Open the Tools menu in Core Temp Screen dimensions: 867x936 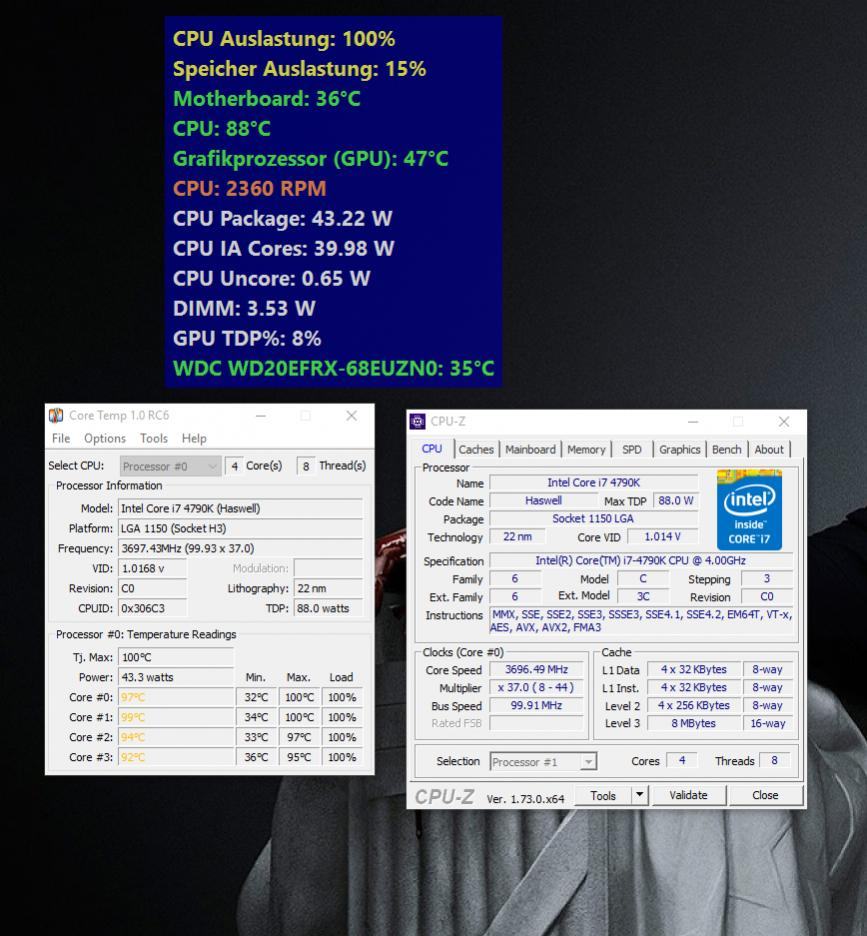pos(154,438)
